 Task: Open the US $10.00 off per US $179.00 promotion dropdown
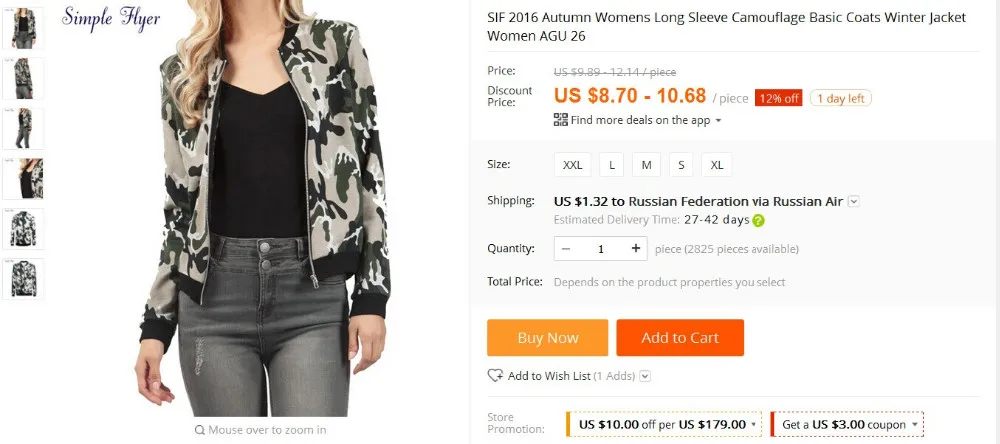pos(754,425)
